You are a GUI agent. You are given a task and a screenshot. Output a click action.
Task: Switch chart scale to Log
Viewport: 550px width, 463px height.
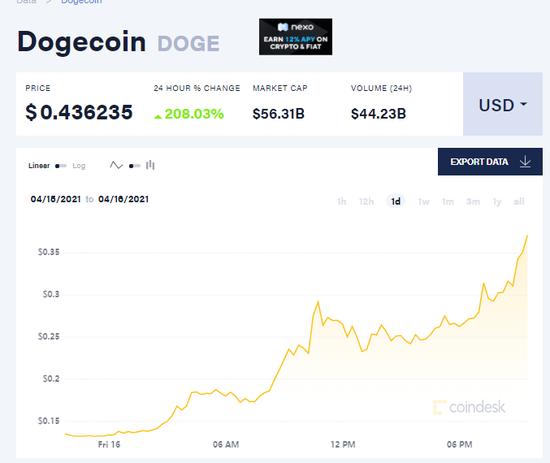click(79, 166)
